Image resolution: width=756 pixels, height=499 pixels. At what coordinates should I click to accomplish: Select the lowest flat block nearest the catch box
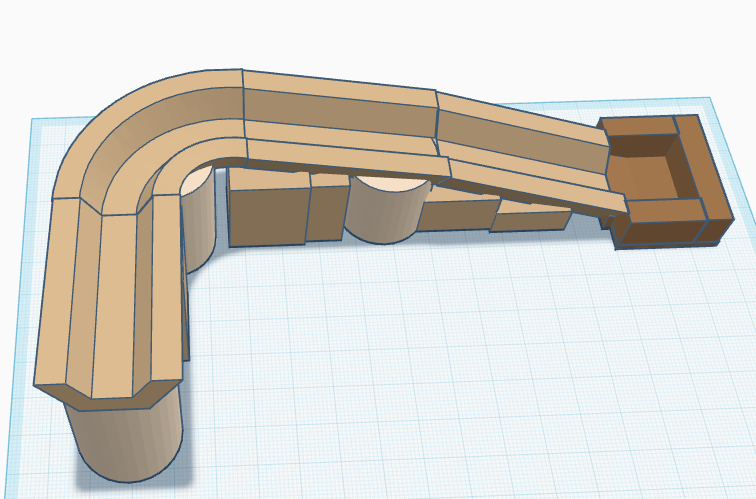click(530, 217)
